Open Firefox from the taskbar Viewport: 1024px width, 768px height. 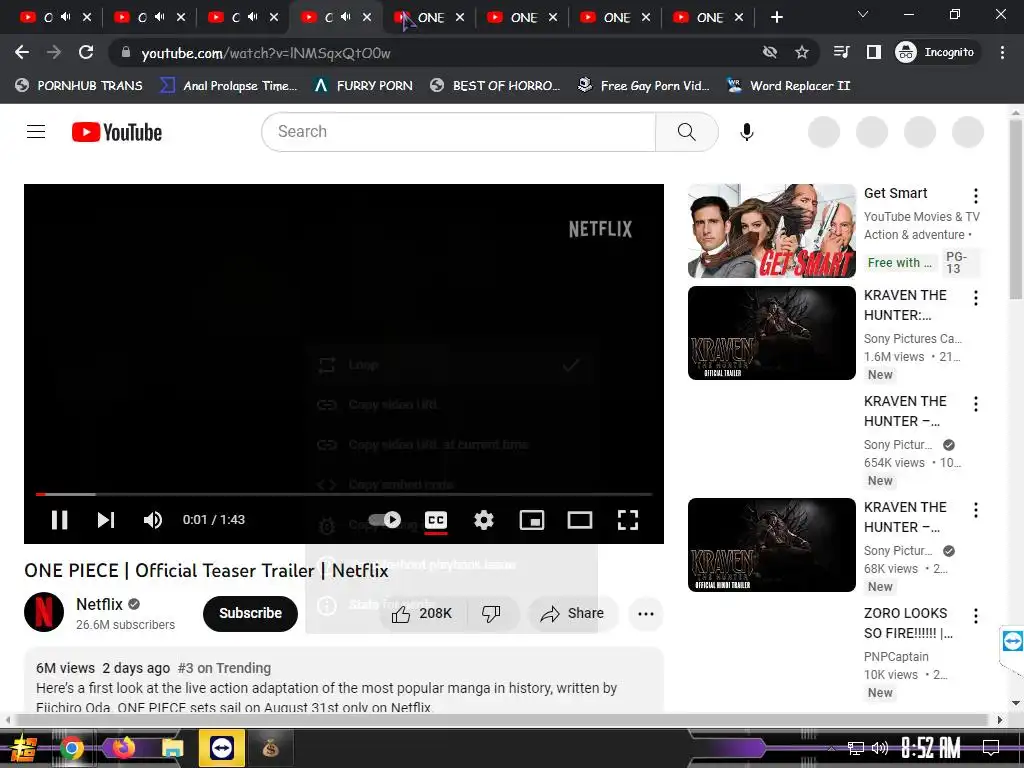tap(122, 748)
